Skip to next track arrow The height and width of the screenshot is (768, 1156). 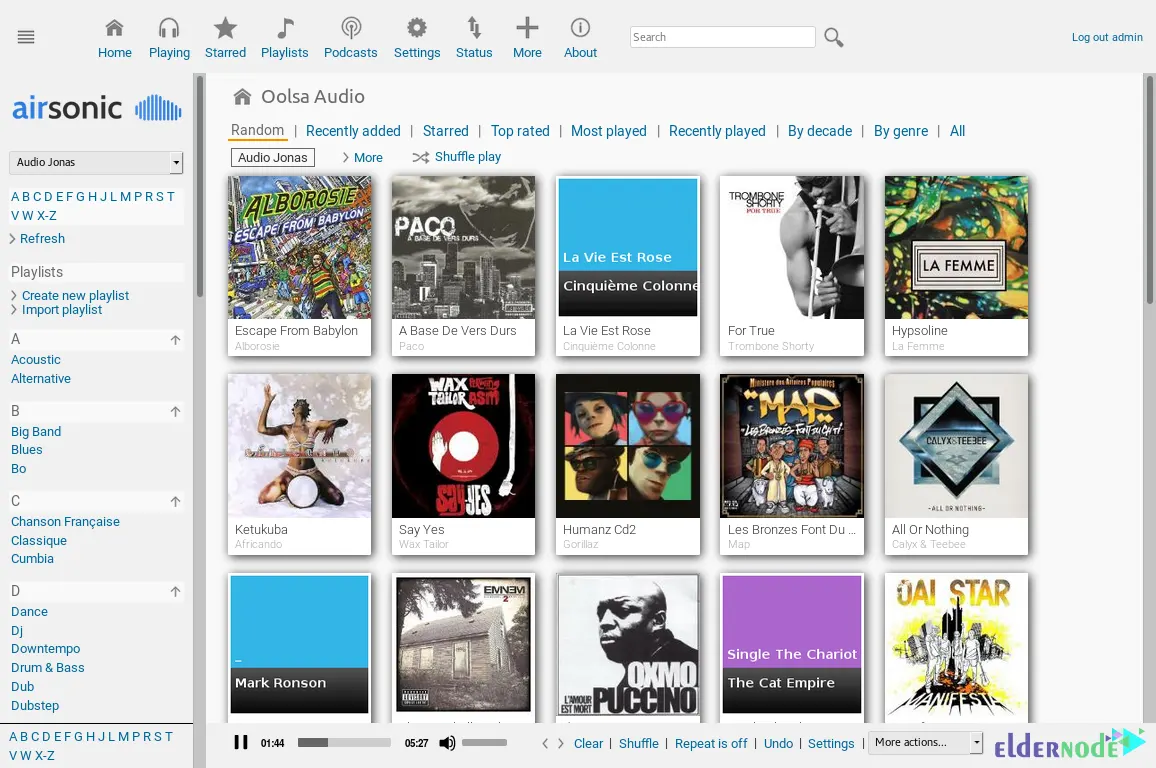click(561, 744)
